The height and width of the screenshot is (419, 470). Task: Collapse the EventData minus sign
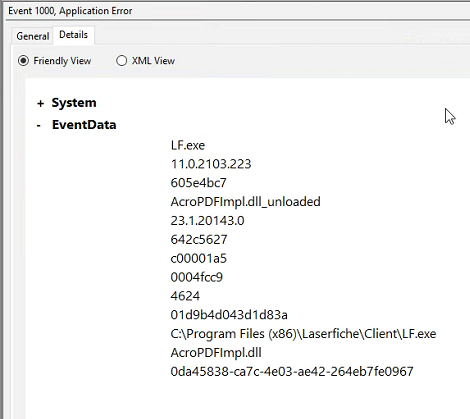(39, 126)
